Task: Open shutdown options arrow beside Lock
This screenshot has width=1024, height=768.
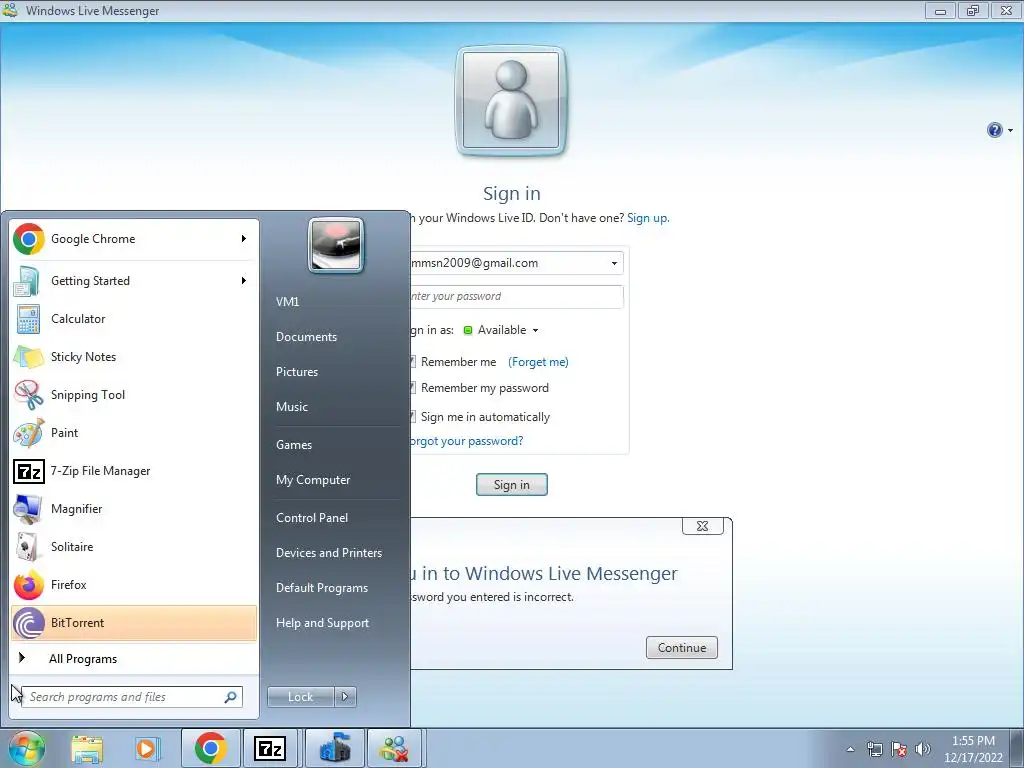Action: click(345, 697)
